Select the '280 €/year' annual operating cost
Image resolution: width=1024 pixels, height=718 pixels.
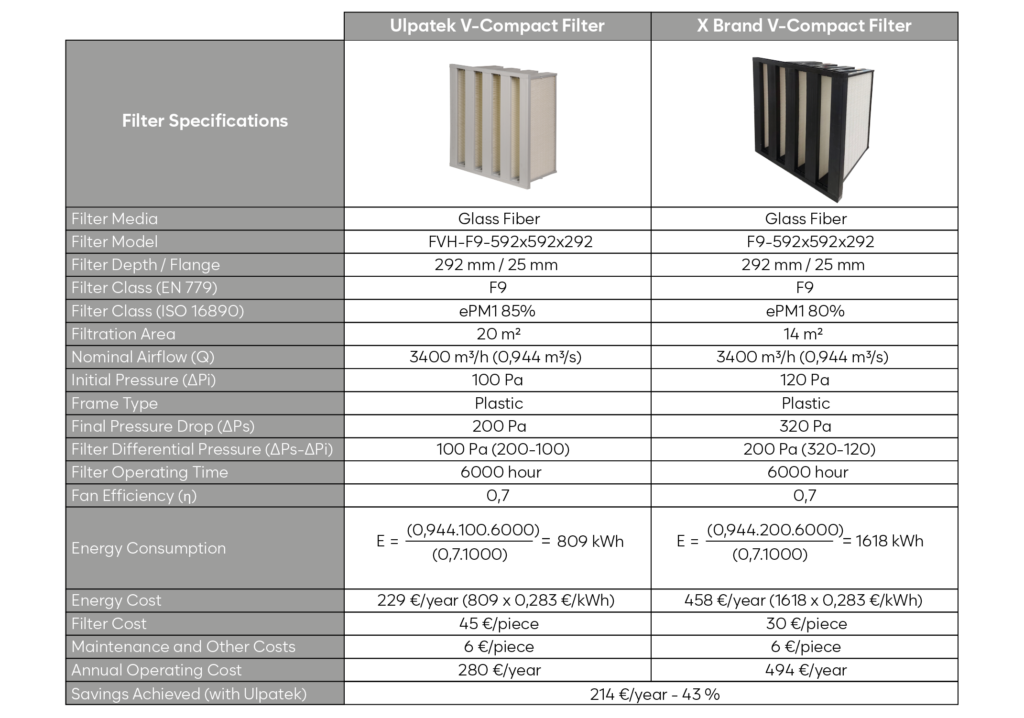pos(499,670)
